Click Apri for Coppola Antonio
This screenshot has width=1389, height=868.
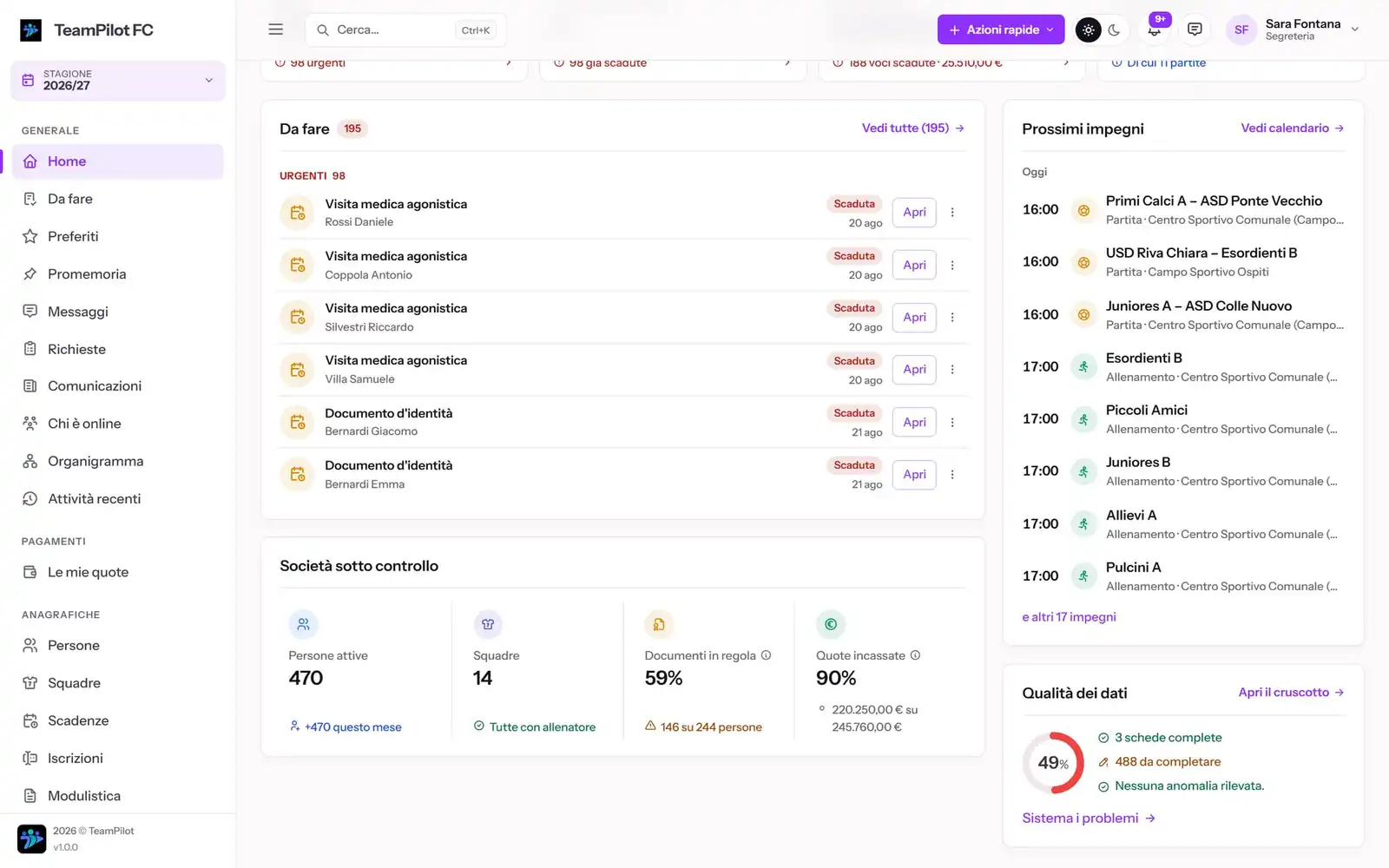click(914, 265)
